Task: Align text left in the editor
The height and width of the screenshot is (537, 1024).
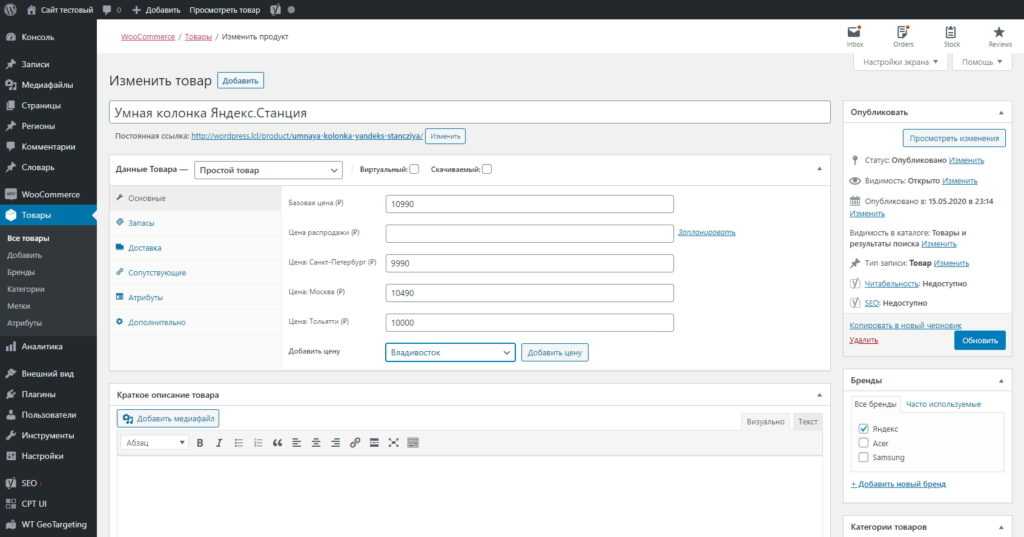Action: 296,443
